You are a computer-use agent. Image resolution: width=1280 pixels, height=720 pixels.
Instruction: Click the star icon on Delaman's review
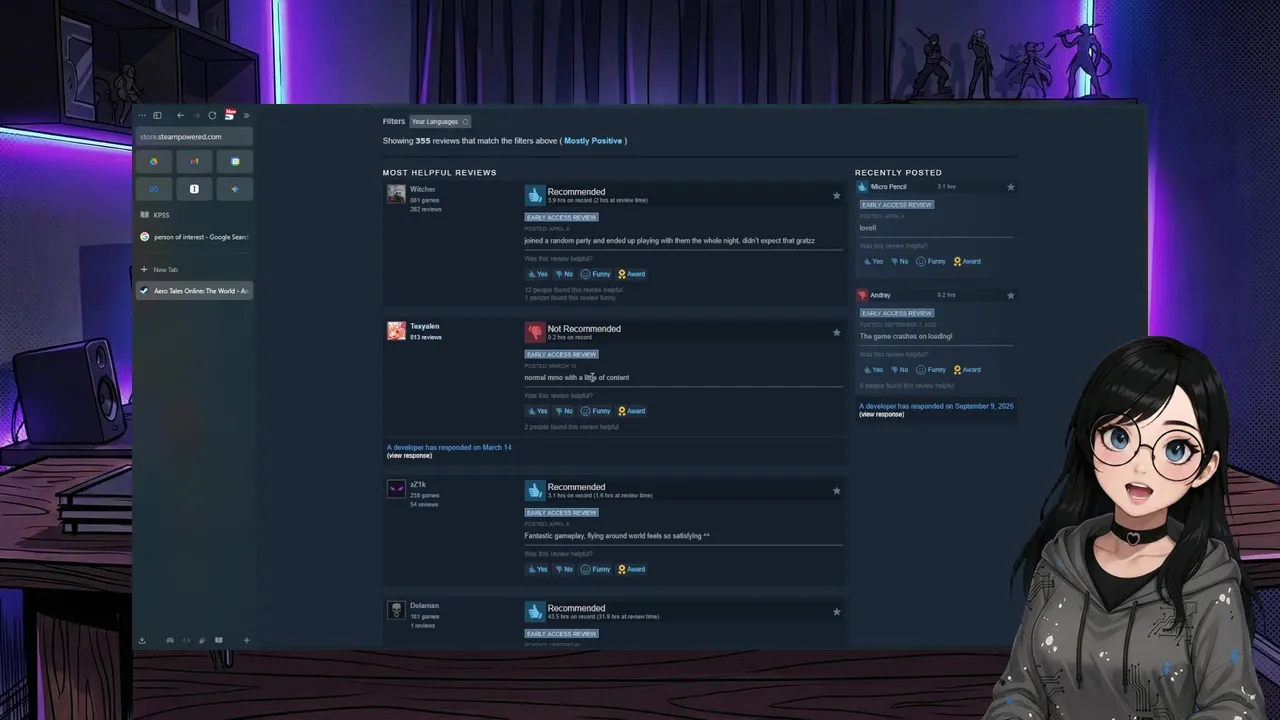(837, 611)
